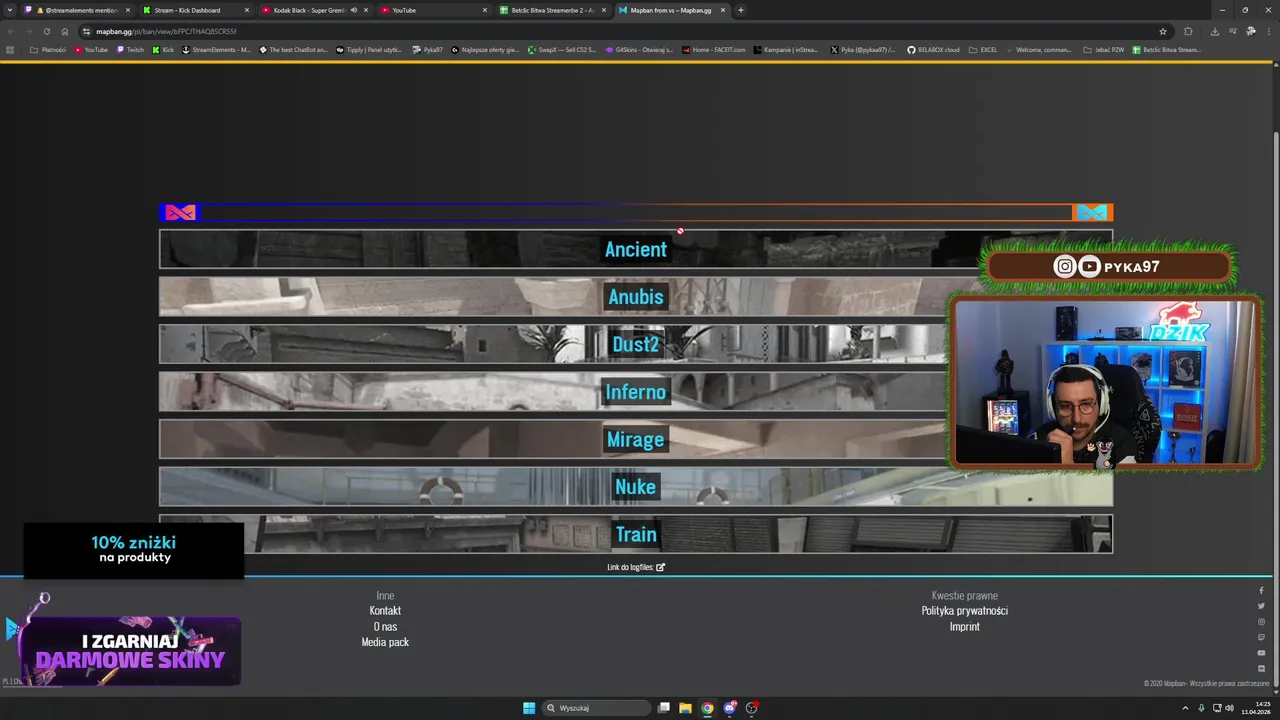Reload the current page
The height and width of the screenshot is (720, 1280).
coord(46,31)
